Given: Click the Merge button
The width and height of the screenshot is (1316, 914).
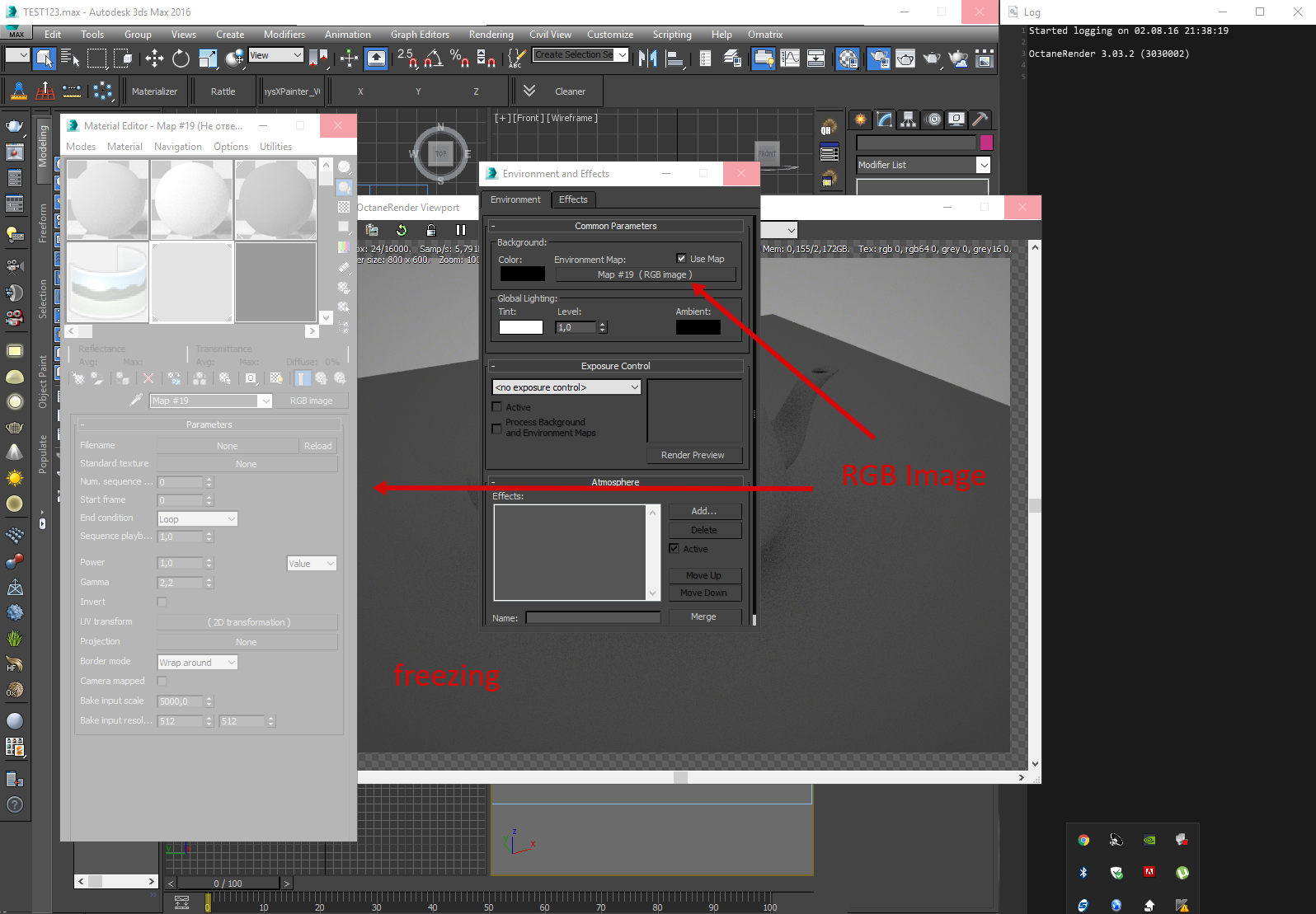Looking at the screenshot, I should pos(703,616).
